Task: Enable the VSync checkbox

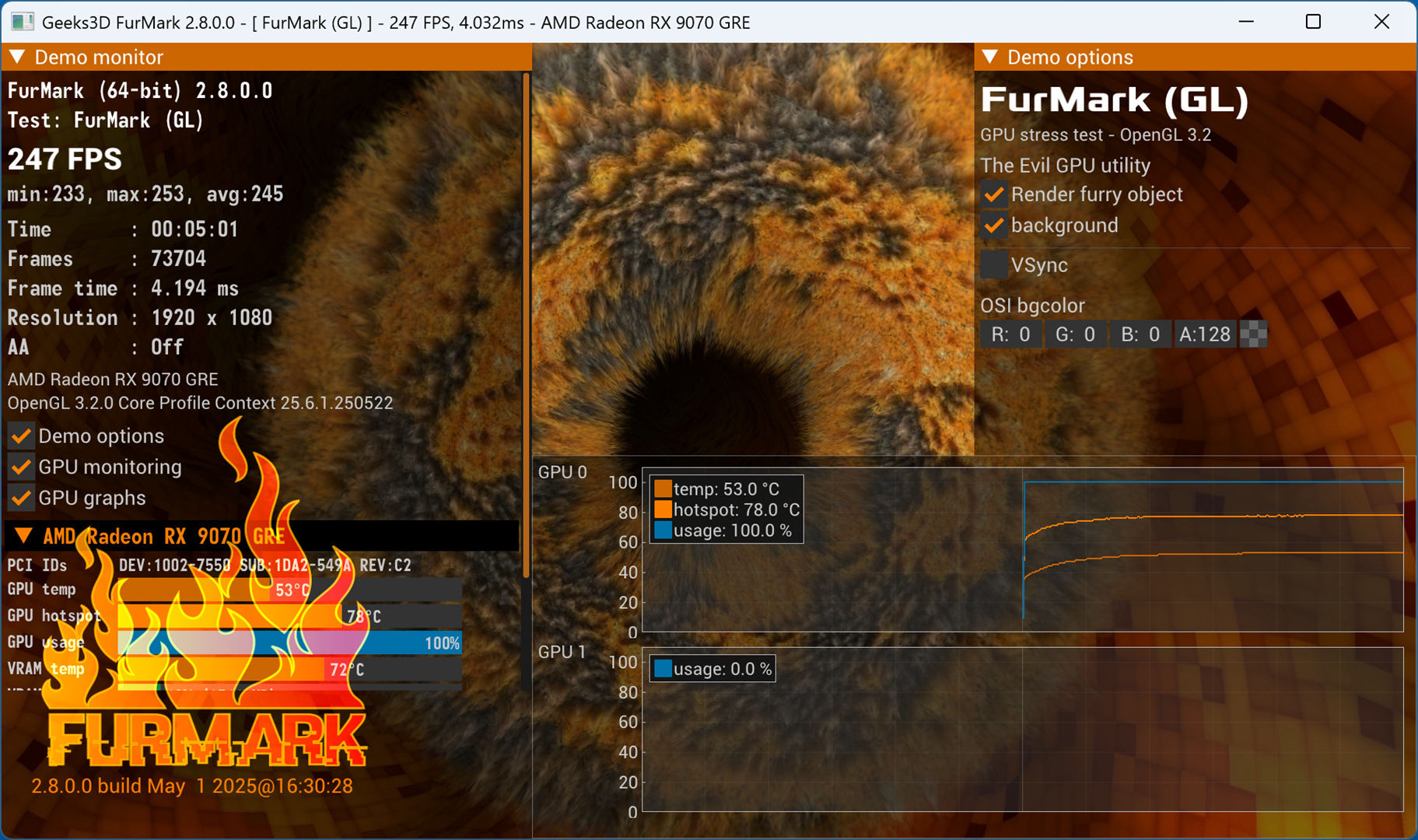Action: tap(994, 264)
